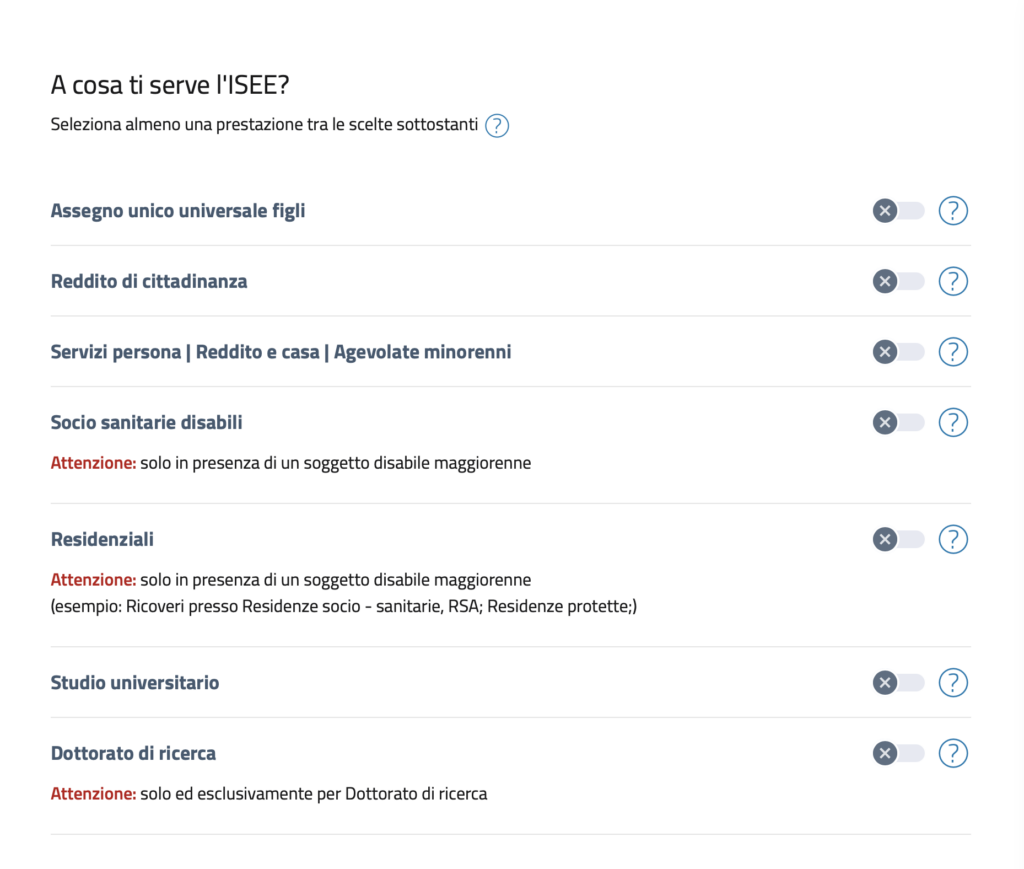Enable the Assegno unico universale figli toggle
This screenshot has height=869, width=1024.
898,211
